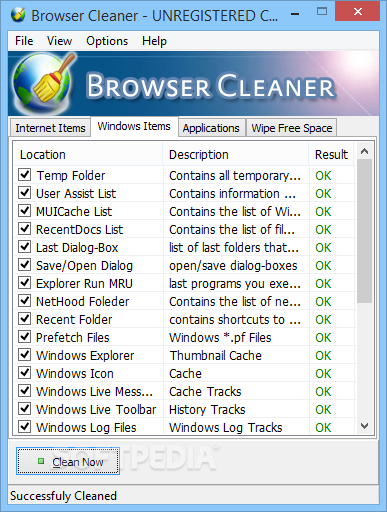
Task: Select the 'Thumbnail Cache' description cell
Action: coord(216,356)
